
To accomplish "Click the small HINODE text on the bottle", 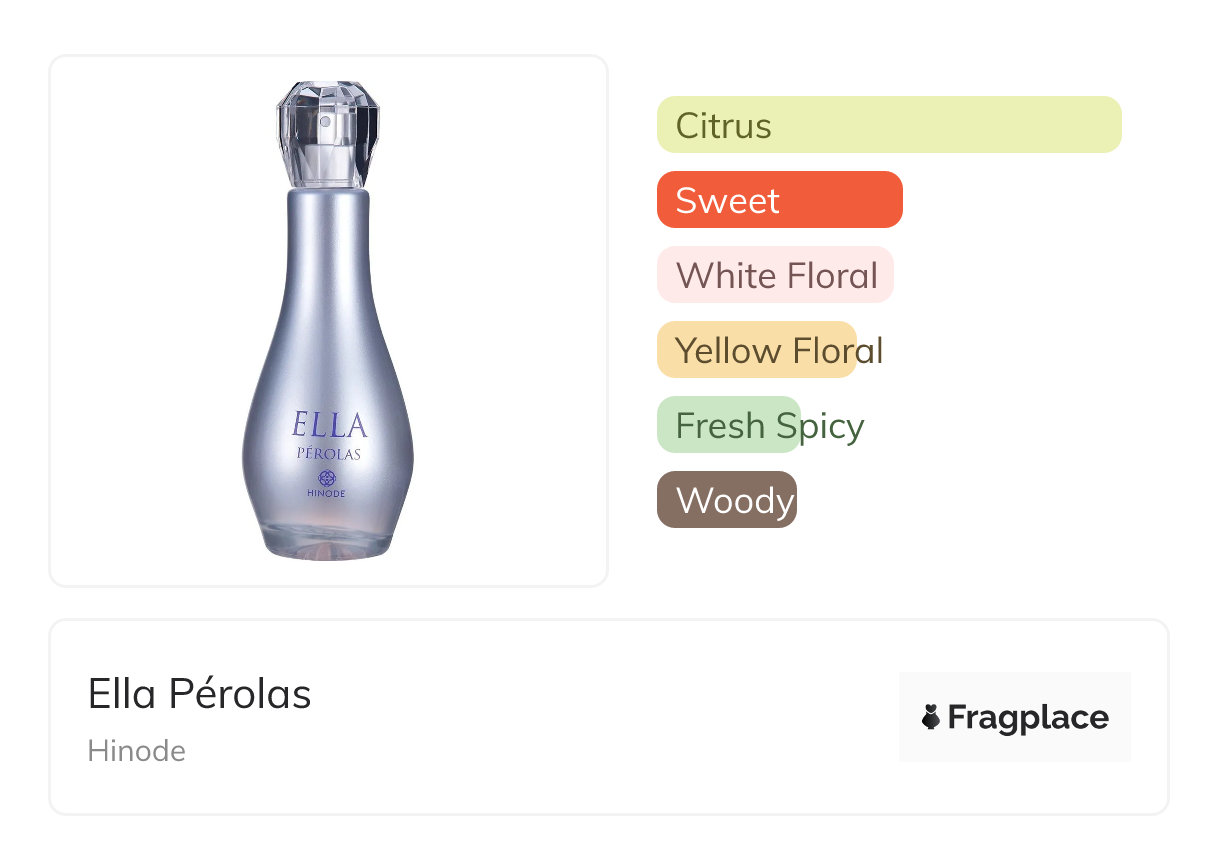I will 327,494.
